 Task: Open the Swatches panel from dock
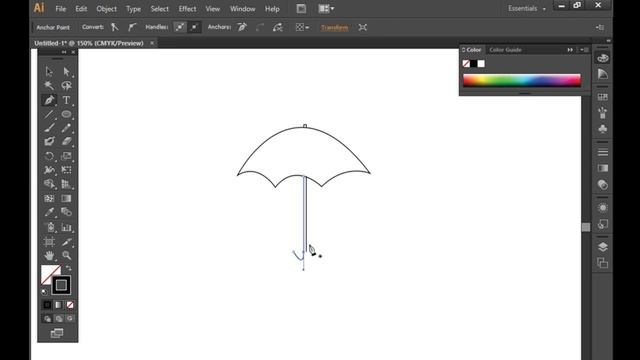pos(602,97)
